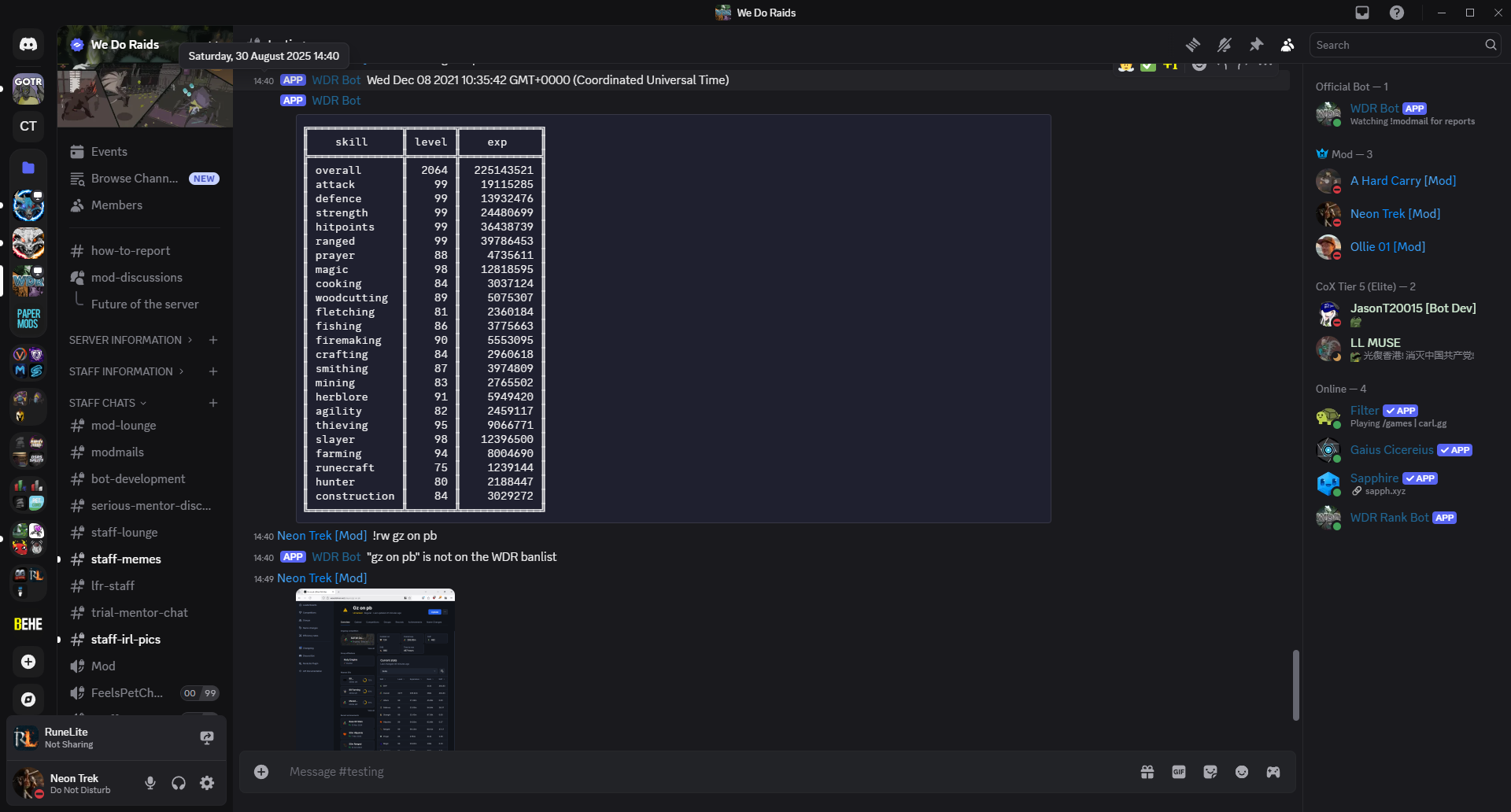Open Future of the server thread

[145, 304]
